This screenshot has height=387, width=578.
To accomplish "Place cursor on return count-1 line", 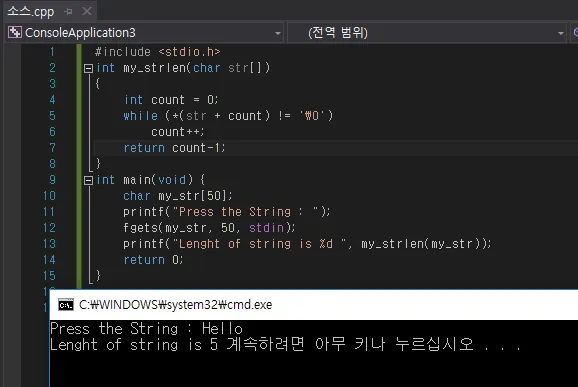I will (x=174, y=148).
